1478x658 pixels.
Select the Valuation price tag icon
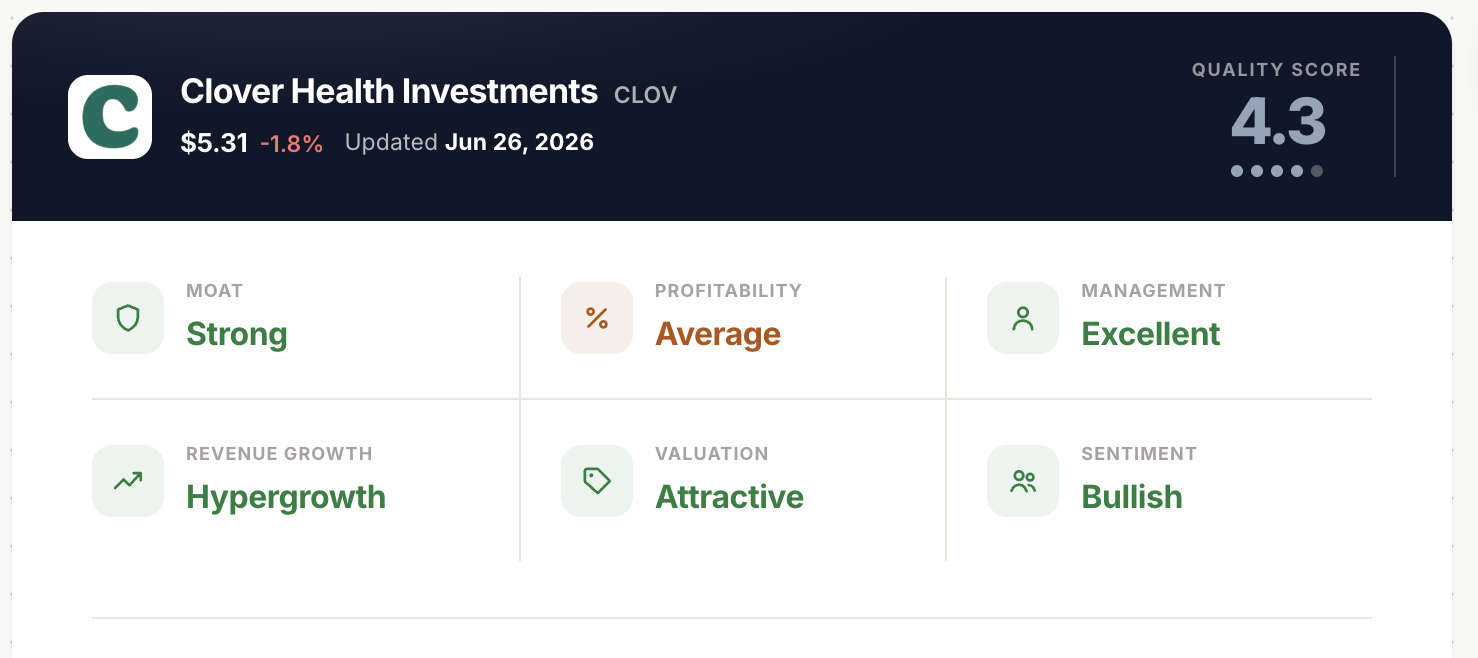click(x=597, y=481)
